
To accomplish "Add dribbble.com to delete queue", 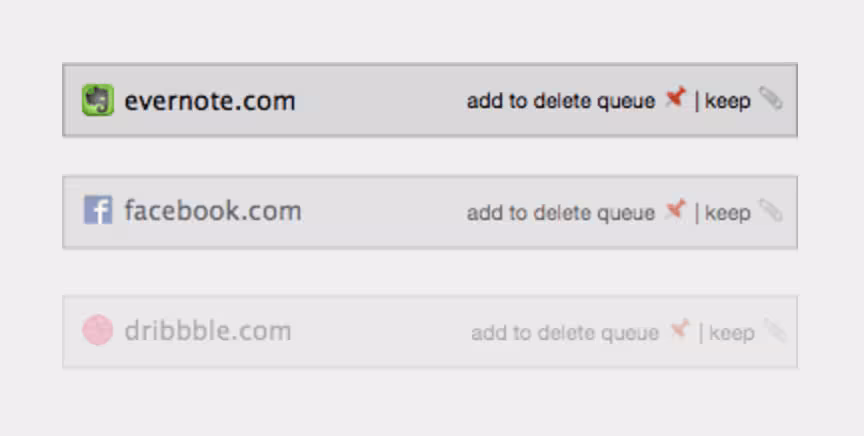I will 565,333.
